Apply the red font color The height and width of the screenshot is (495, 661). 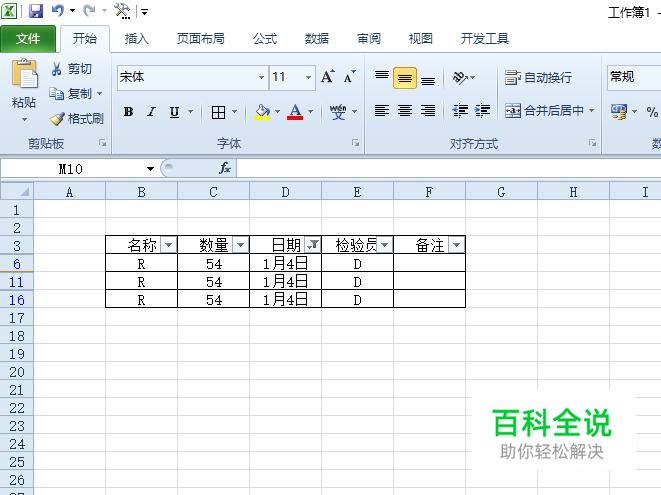295,112
